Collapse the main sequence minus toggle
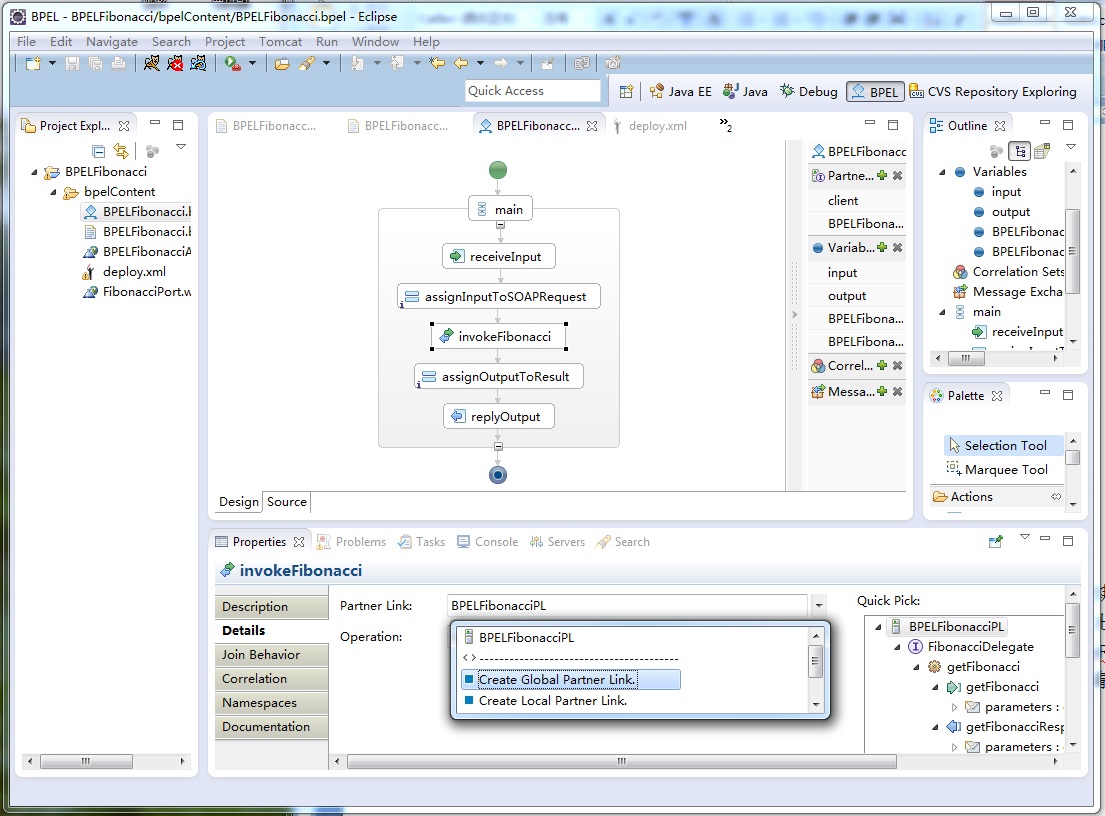 (x=500, y=225)
